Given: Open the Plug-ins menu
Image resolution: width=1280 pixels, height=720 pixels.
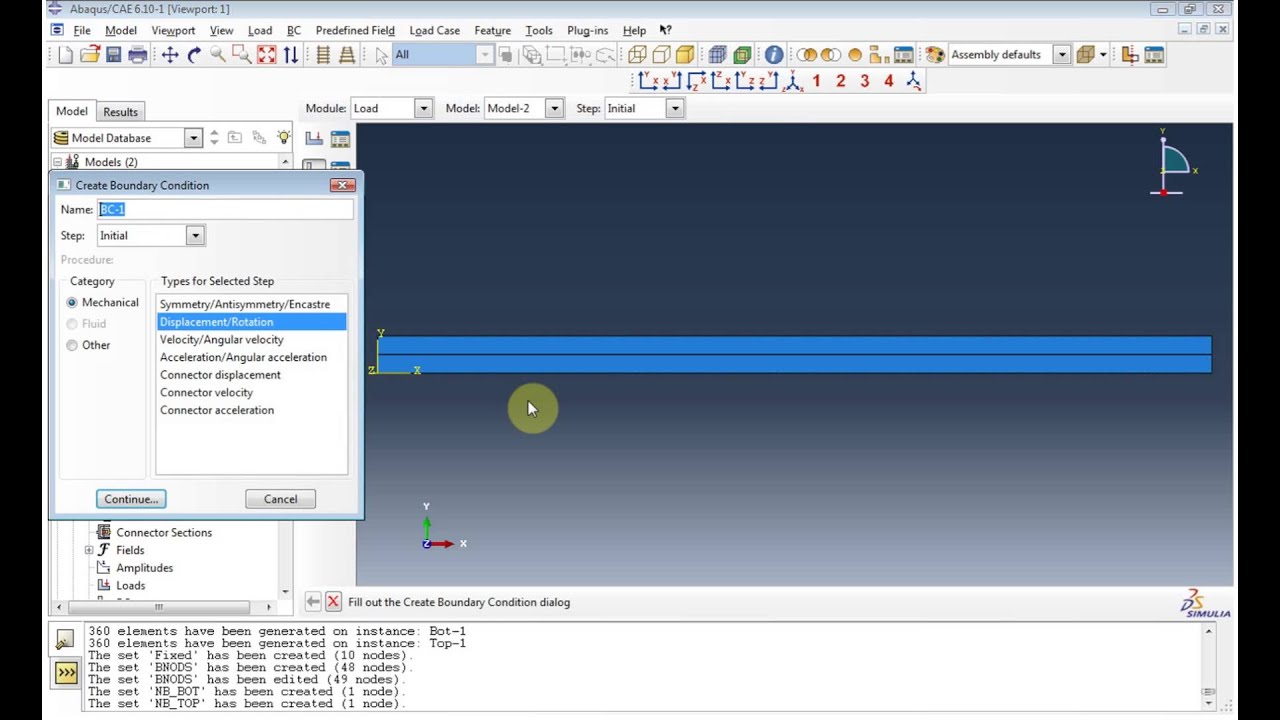Looking at the screenshot, I should pyautogui.click(x=587, y=30).
